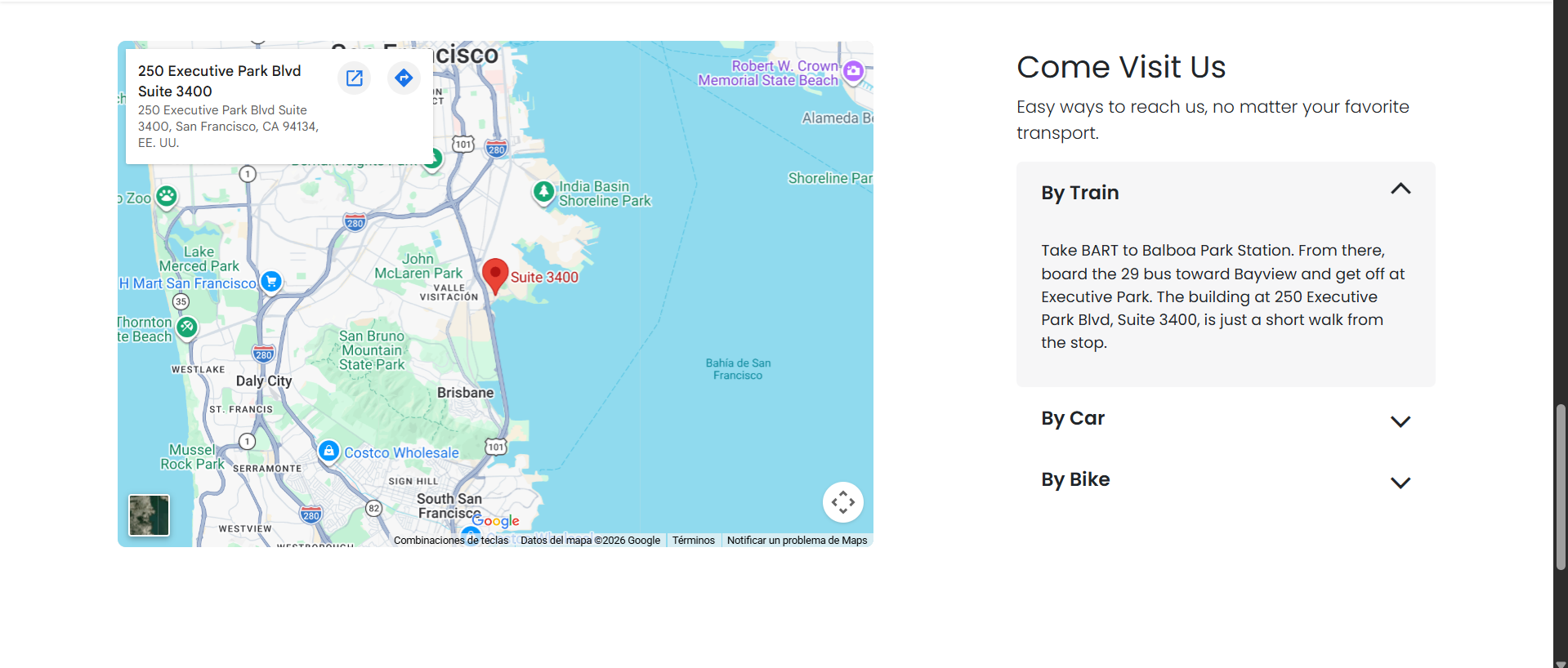The height and width of the screenshot is (668, 1568).
Task: Click the page vertical scrollbar thumb
Action: point(1561,487)
